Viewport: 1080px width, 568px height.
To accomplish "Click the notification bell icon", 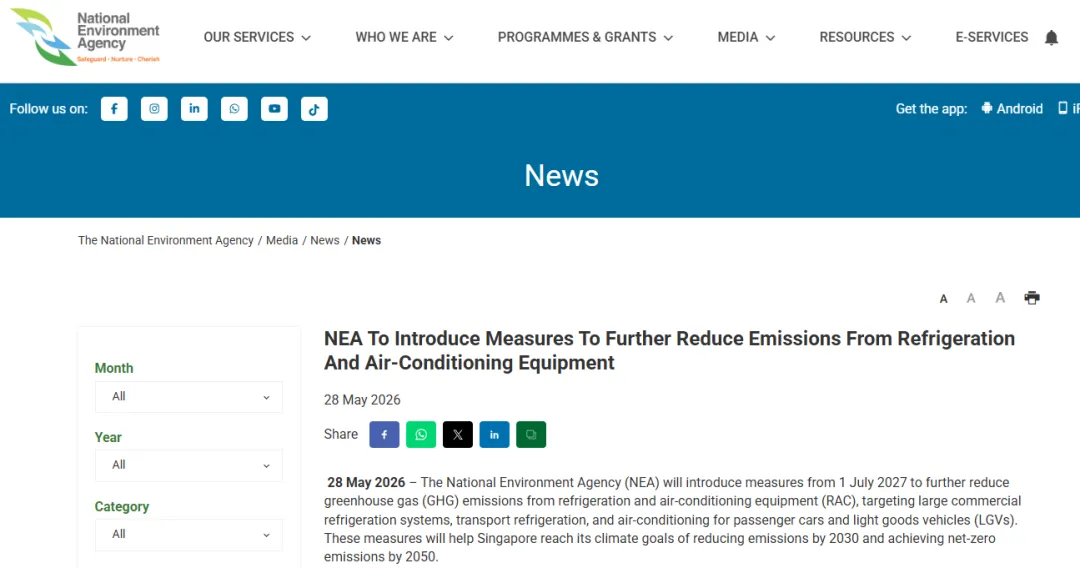I will point(1051,37).
